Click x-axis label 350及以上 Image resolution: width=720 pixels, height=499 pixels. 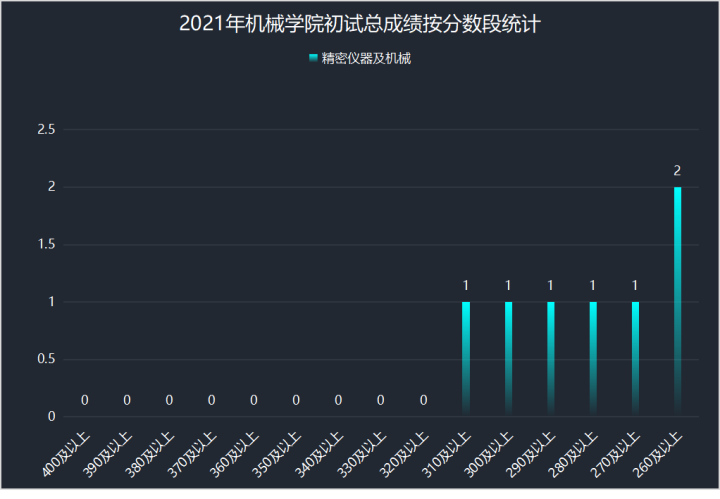click(277, 454)
